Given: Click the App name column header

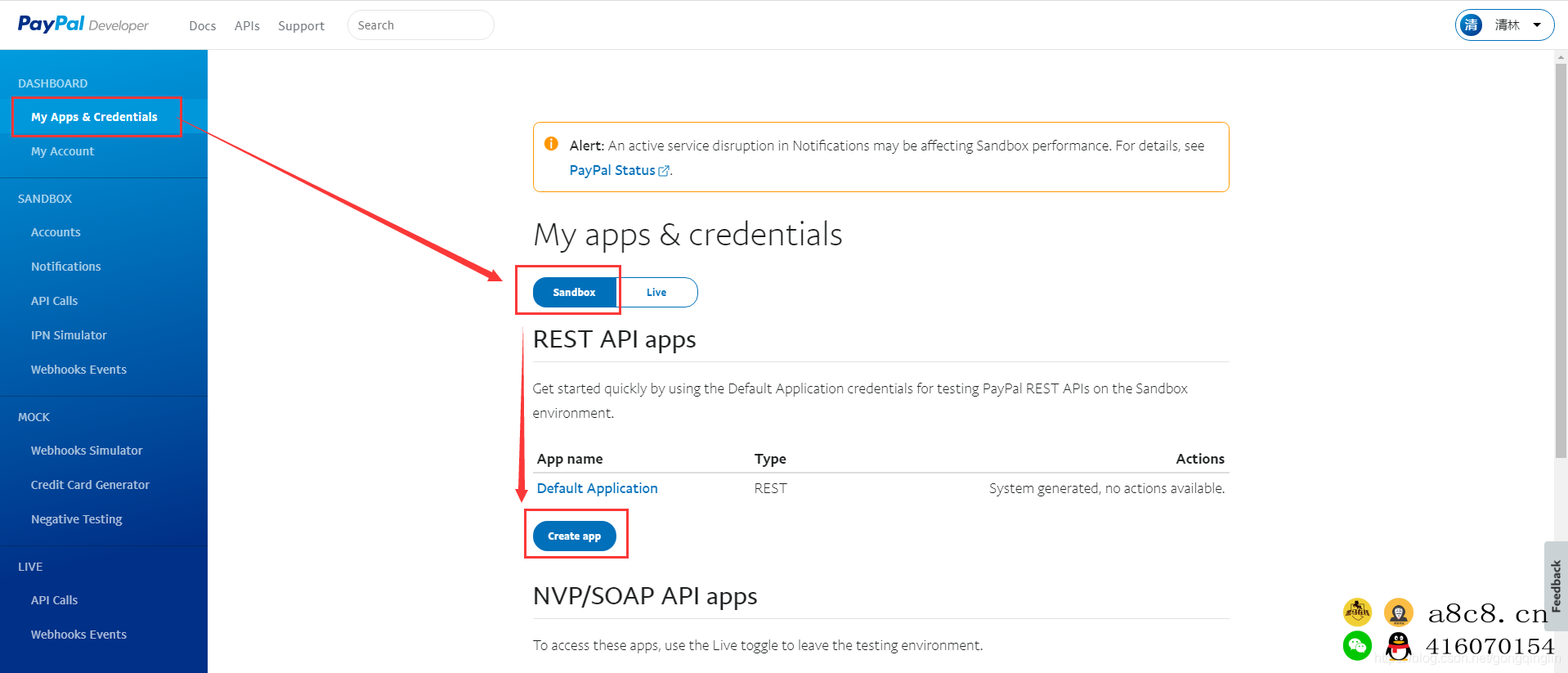Looking at the screenshot, I should [570, 459].
